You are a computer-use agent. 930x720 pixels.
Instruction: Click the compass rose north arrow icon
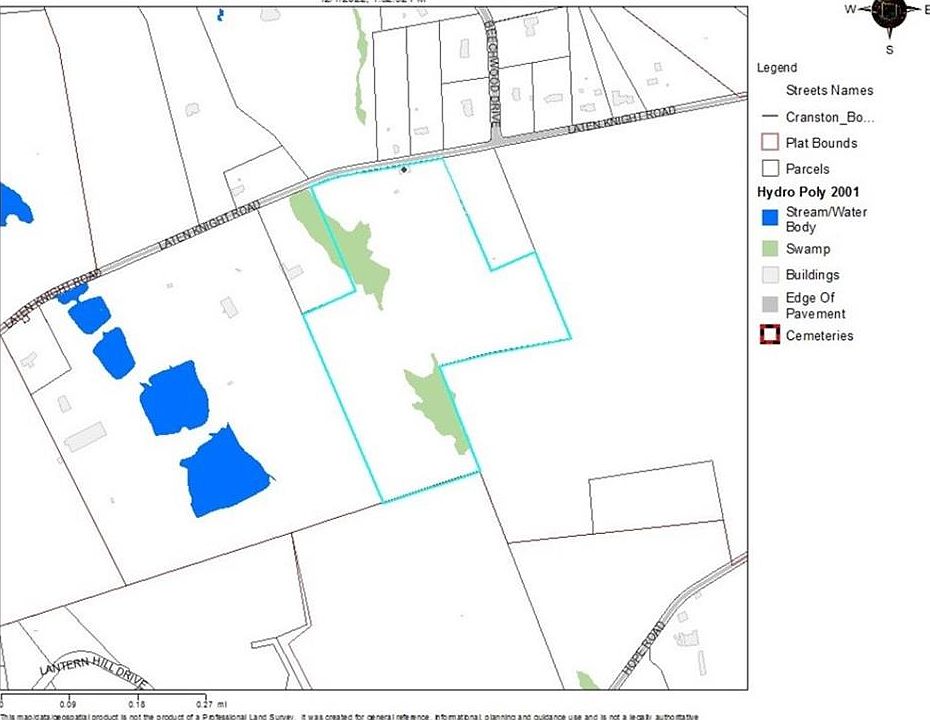889,21
